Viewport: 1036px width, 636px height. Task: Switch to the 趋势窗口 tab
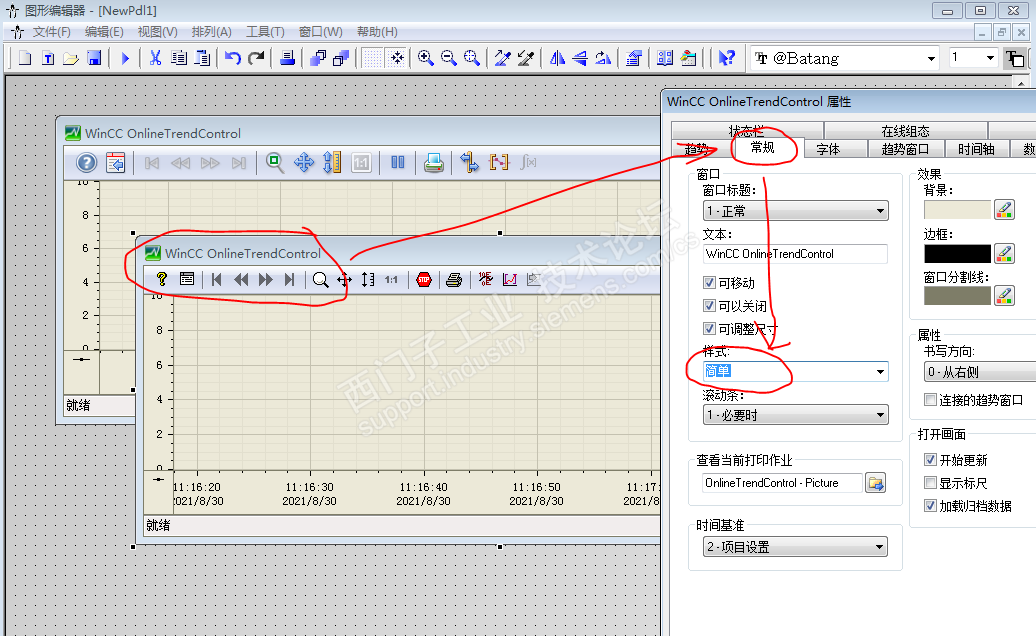(x=905, y=149)
